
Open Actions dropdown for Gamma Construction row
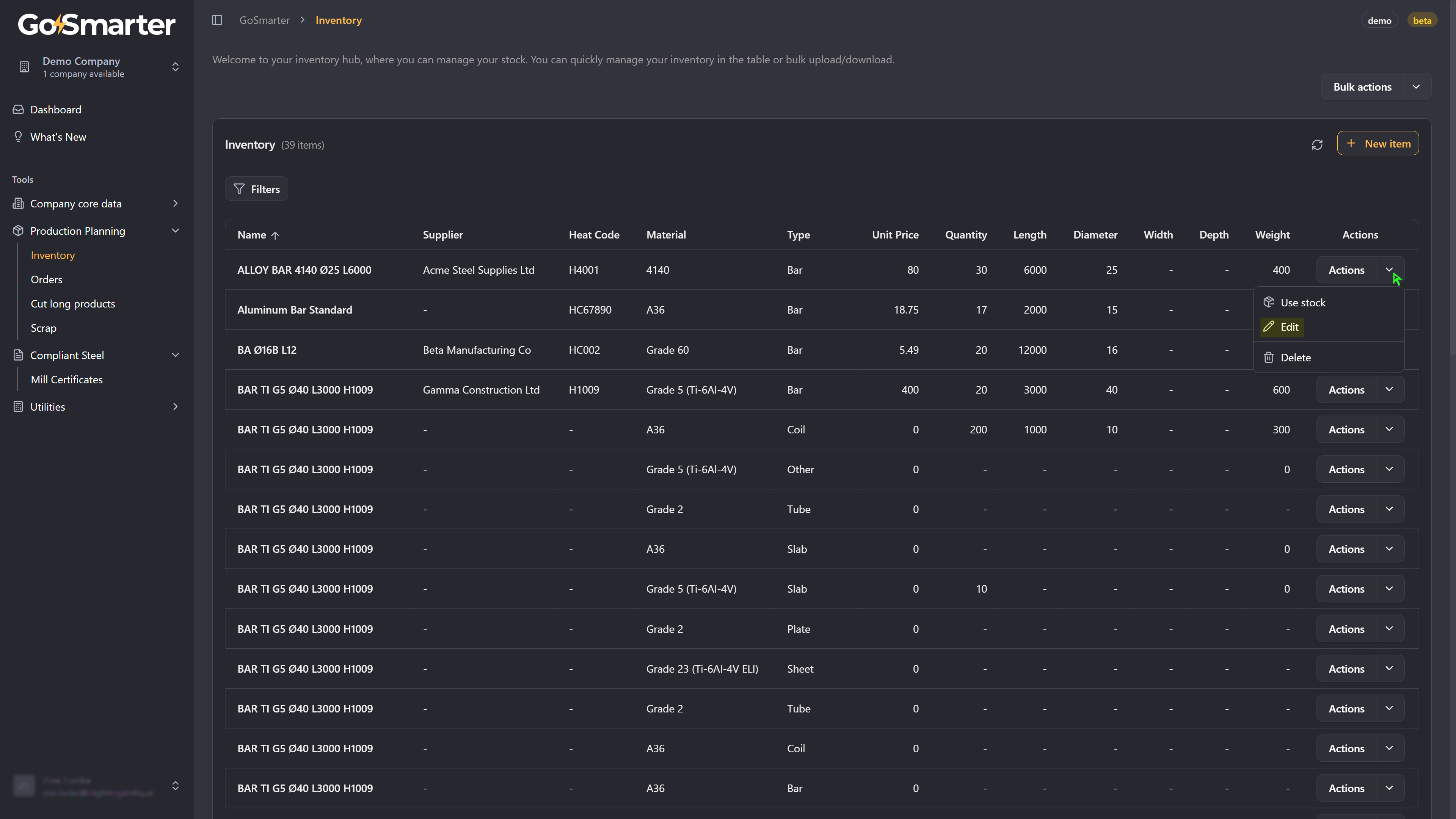click(x=1389, y=390)
